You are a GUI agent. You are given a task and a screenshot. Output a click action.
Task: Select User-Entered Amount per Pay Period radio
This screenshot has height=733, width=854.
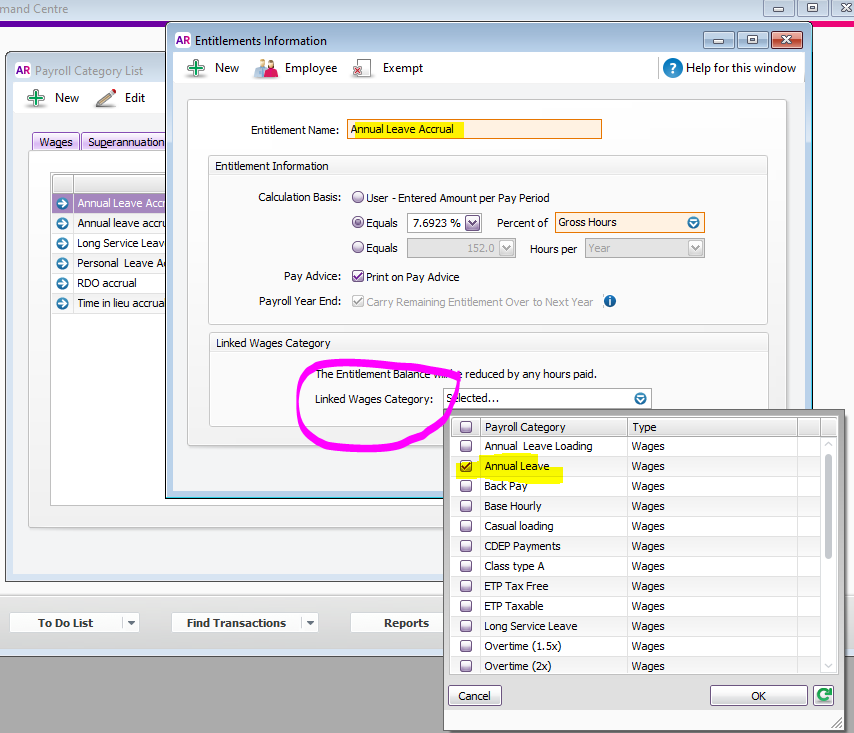(358, 198)
